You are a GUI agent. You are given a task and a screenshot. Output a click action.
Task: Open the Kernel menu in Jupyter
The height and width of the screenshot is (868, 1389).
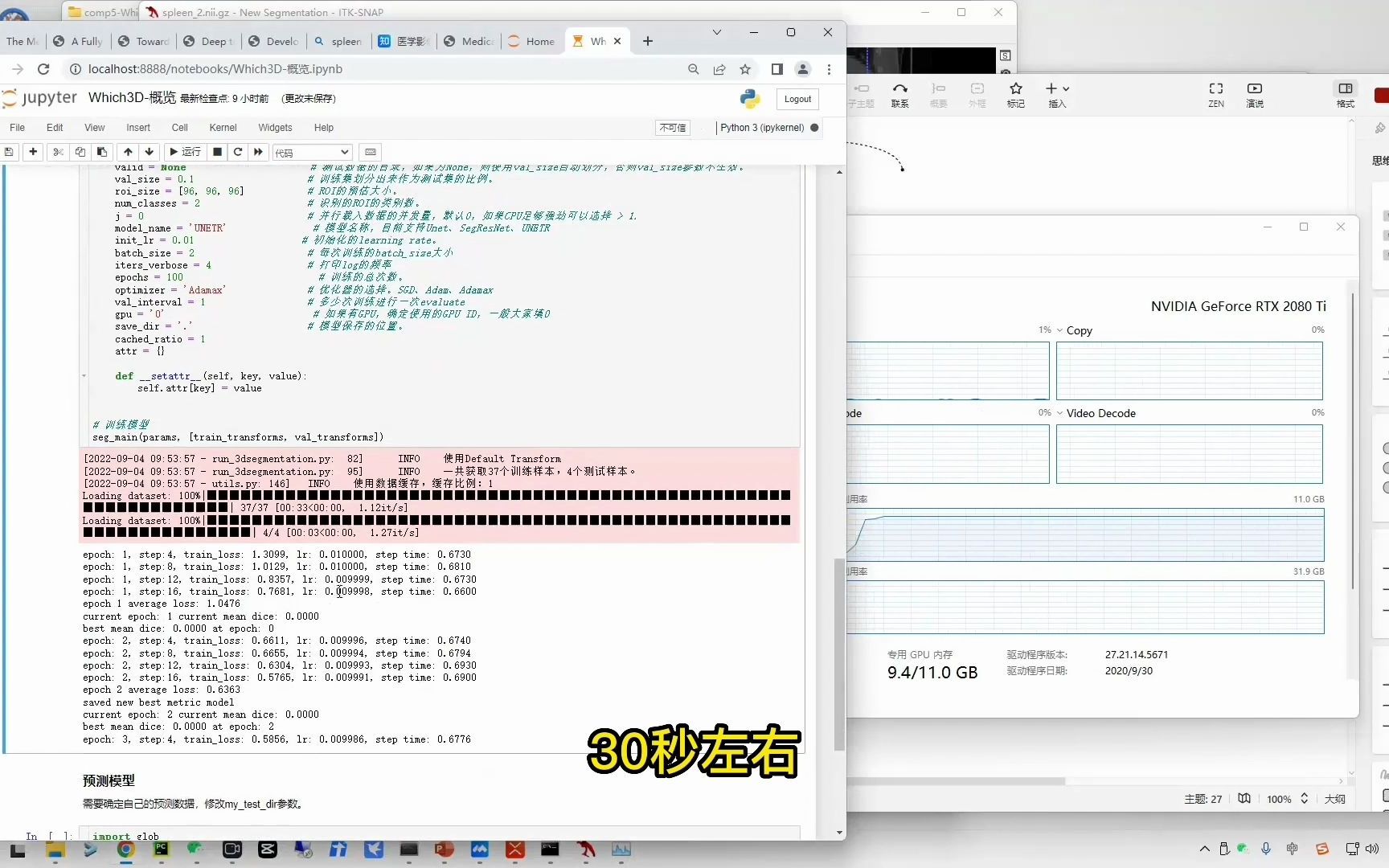(223, 128)
